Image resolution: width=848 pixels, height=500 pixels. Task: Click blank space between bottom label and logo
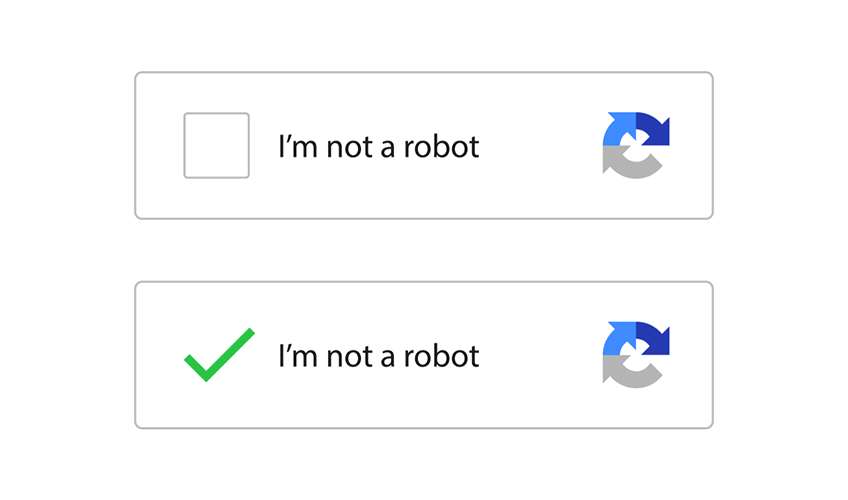click(x=540, y=356)
